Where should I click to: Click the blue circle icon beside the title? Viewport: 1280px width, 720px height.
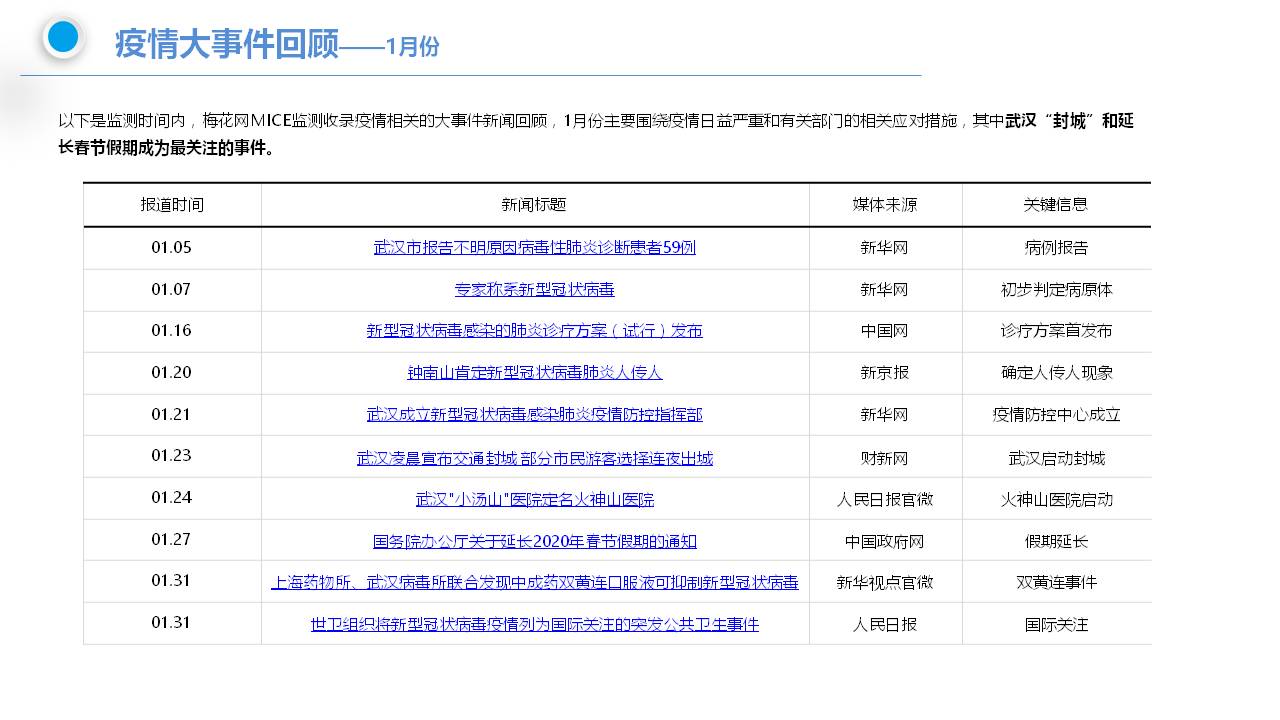pos(63,37)
